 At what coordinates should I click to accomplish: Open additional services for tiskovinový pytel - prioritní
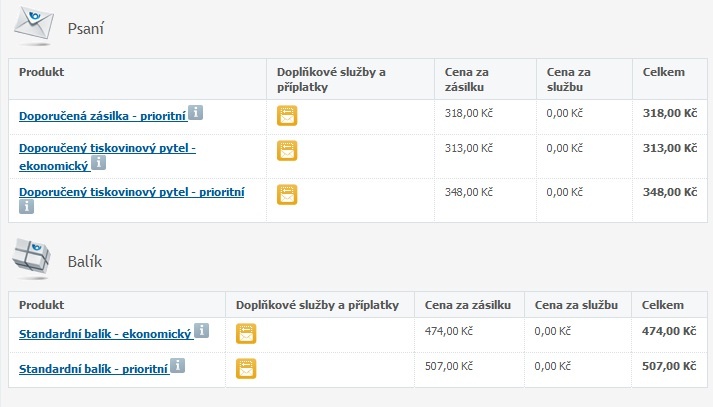(287, 194)
